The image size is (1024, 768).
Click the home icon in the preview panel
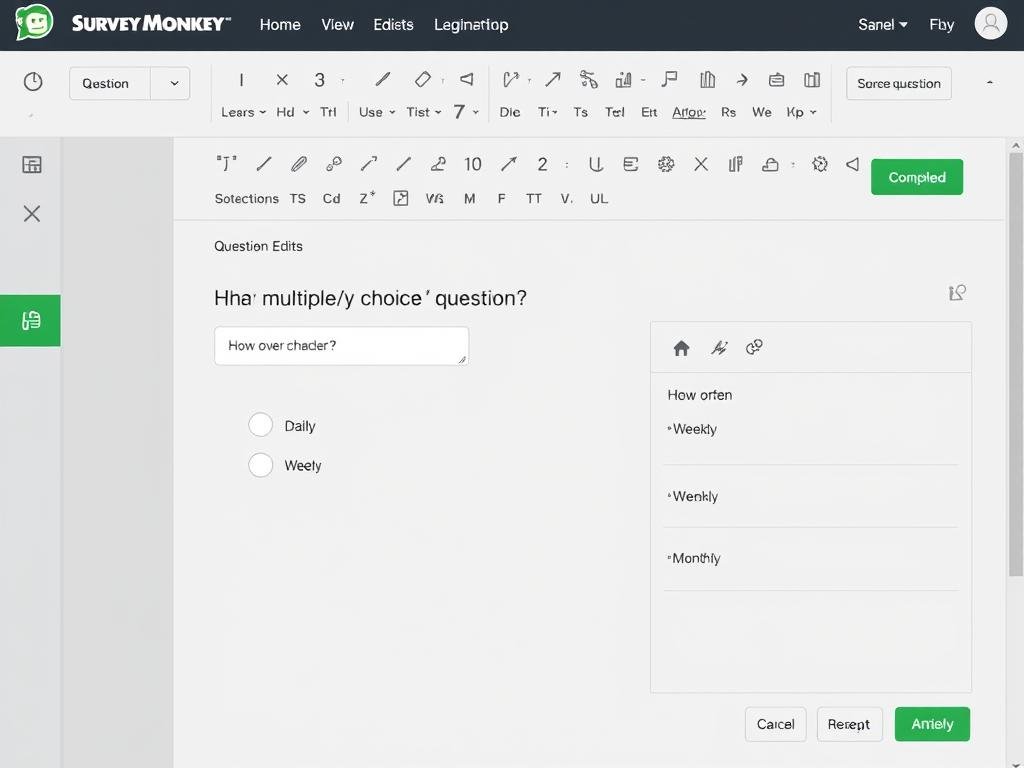pyautogui.click(x=681, y=347)
